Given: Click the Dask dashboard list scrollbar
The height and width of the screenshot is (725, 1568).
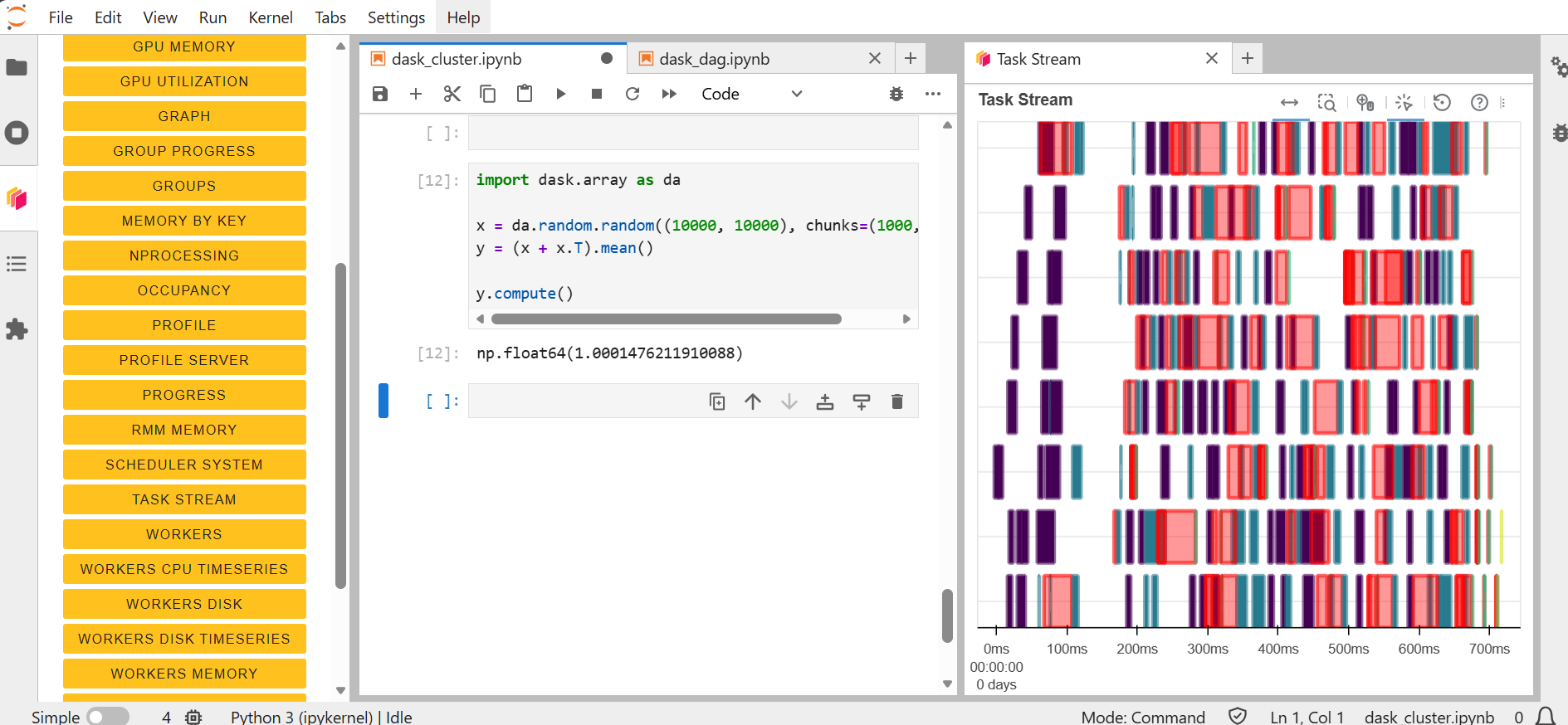Looking at the screenshot, I should (x=340, y=426).
